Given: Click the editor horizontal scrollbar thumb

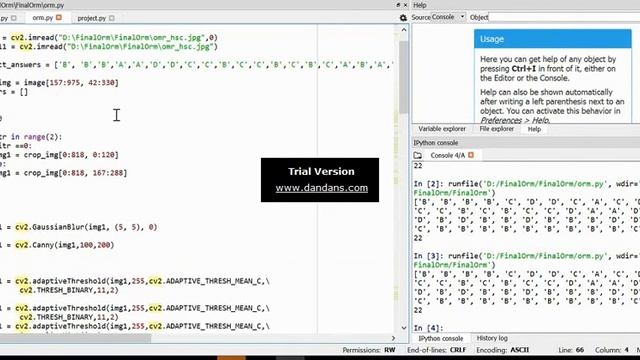Looking at the screenshot, I should tap(76, 338).
